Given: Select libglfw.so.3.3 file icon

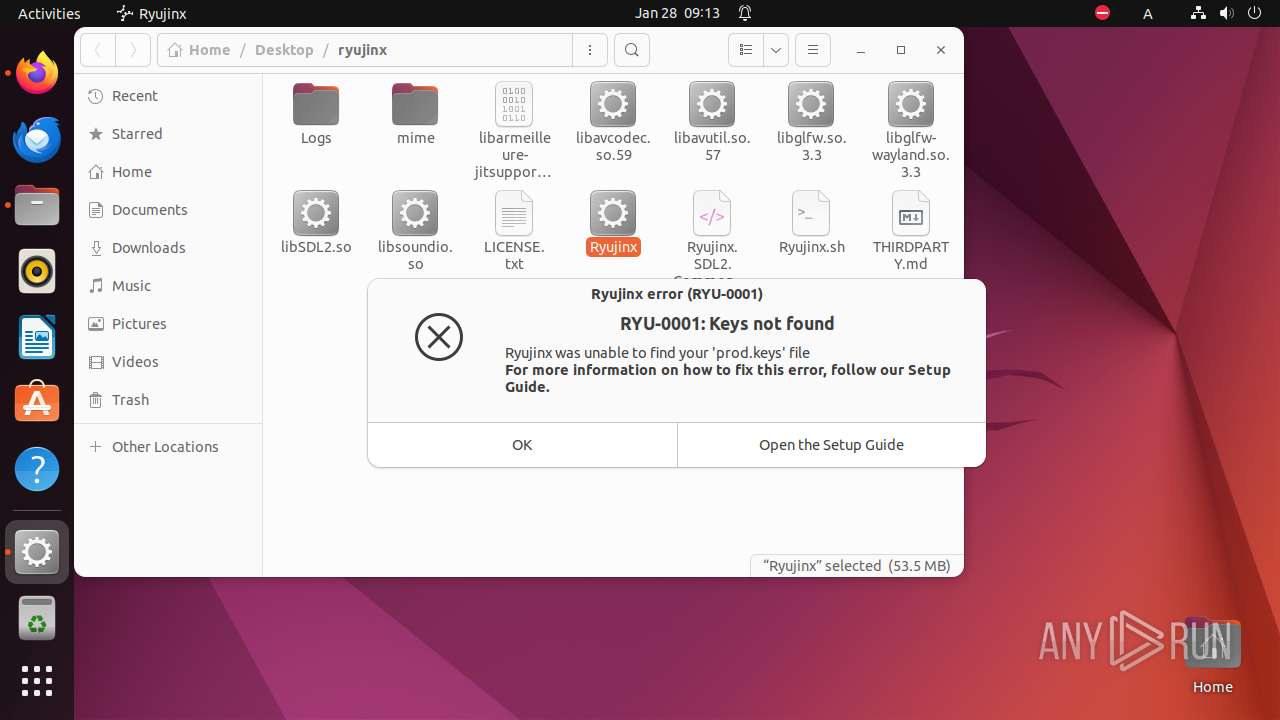Looking at the screenshot, I should [x=811, y=105].
